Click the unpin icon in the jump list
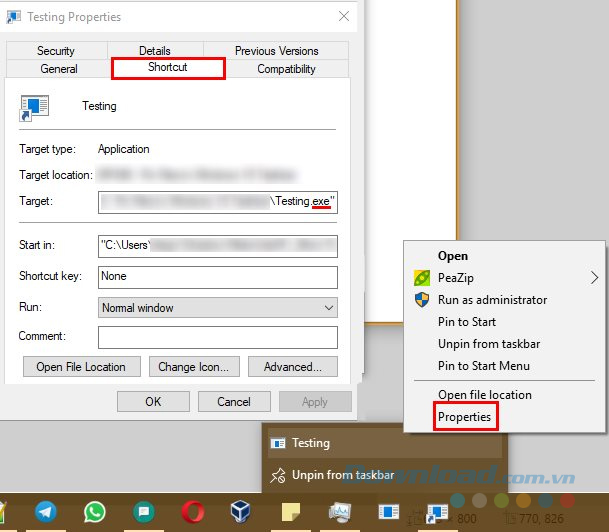The height and width of the screenshot is (532, 609). click(278, 475)
